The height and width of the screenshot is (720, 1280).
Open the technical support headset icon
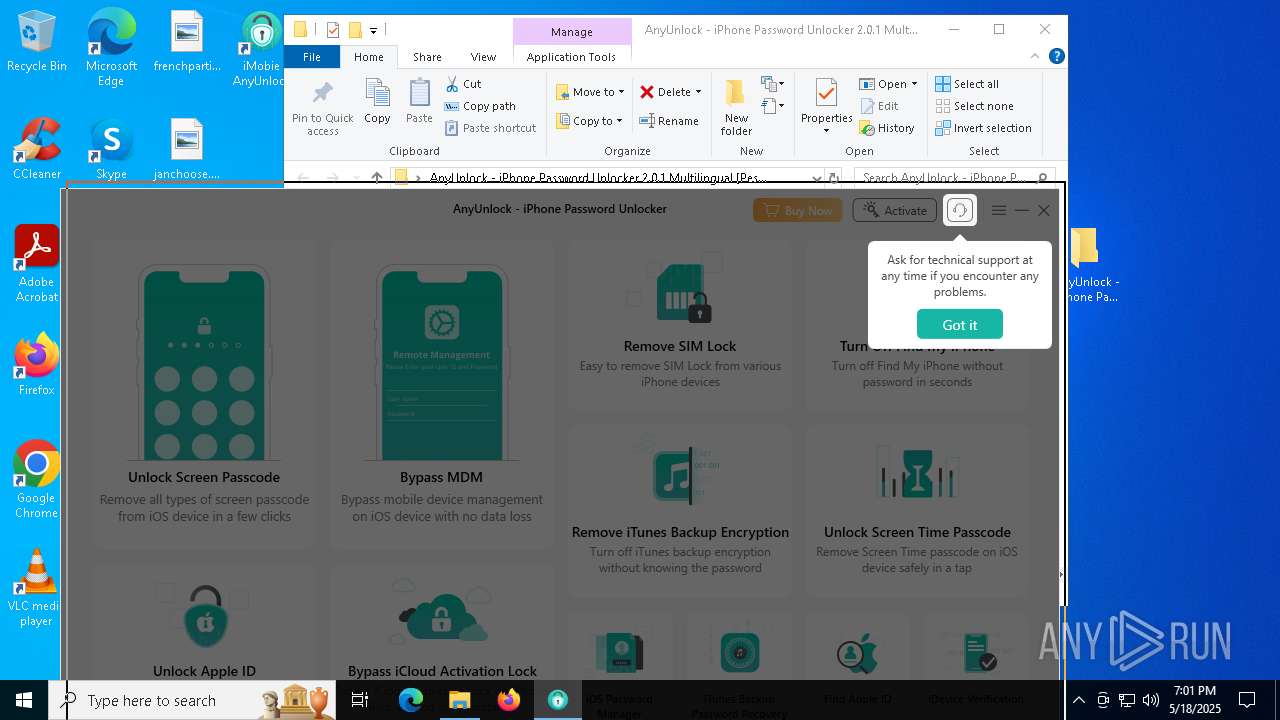point(959,210)
